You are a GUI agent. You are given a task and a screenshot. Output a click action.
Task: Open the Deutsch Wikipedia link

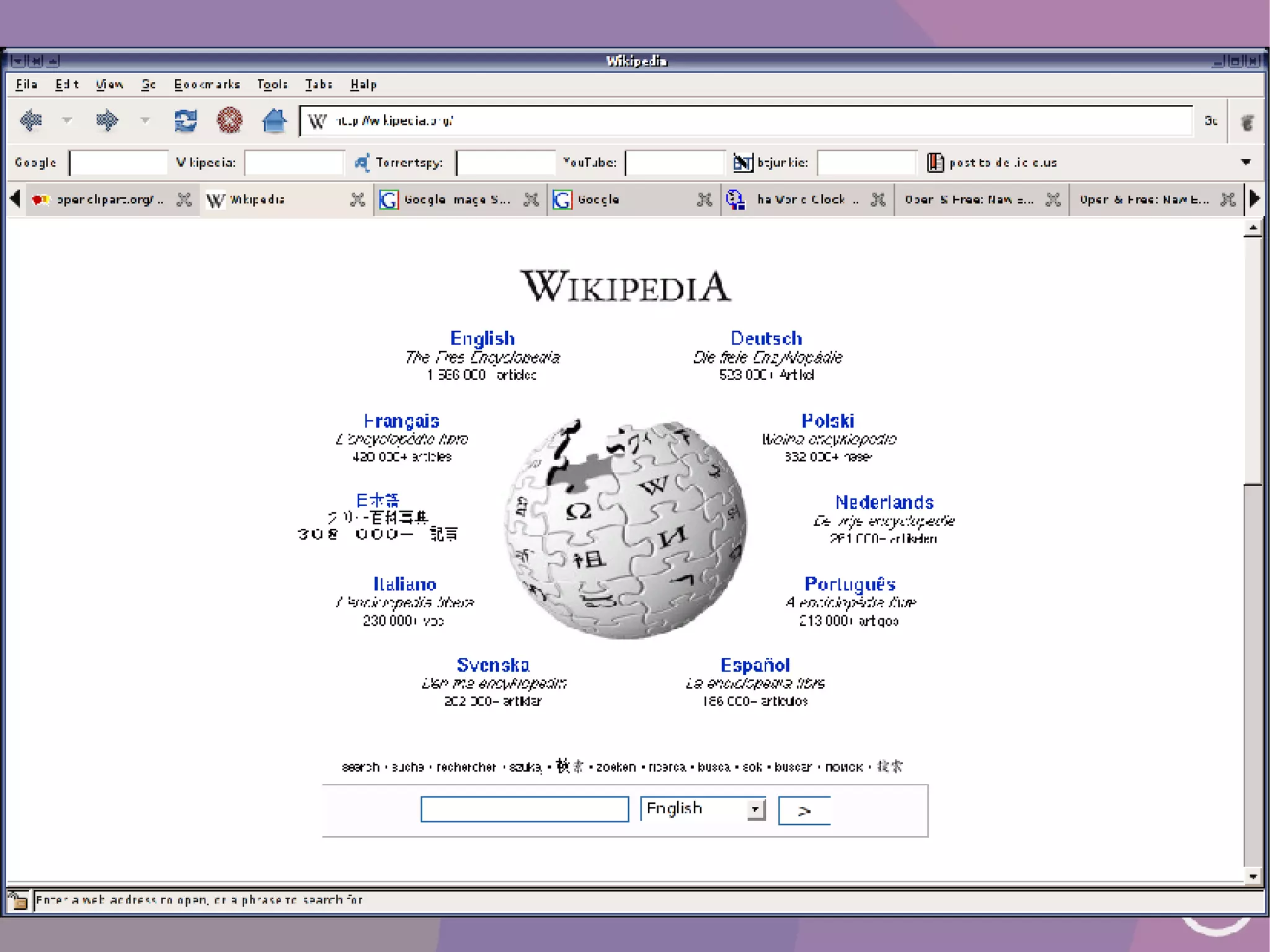766,339
